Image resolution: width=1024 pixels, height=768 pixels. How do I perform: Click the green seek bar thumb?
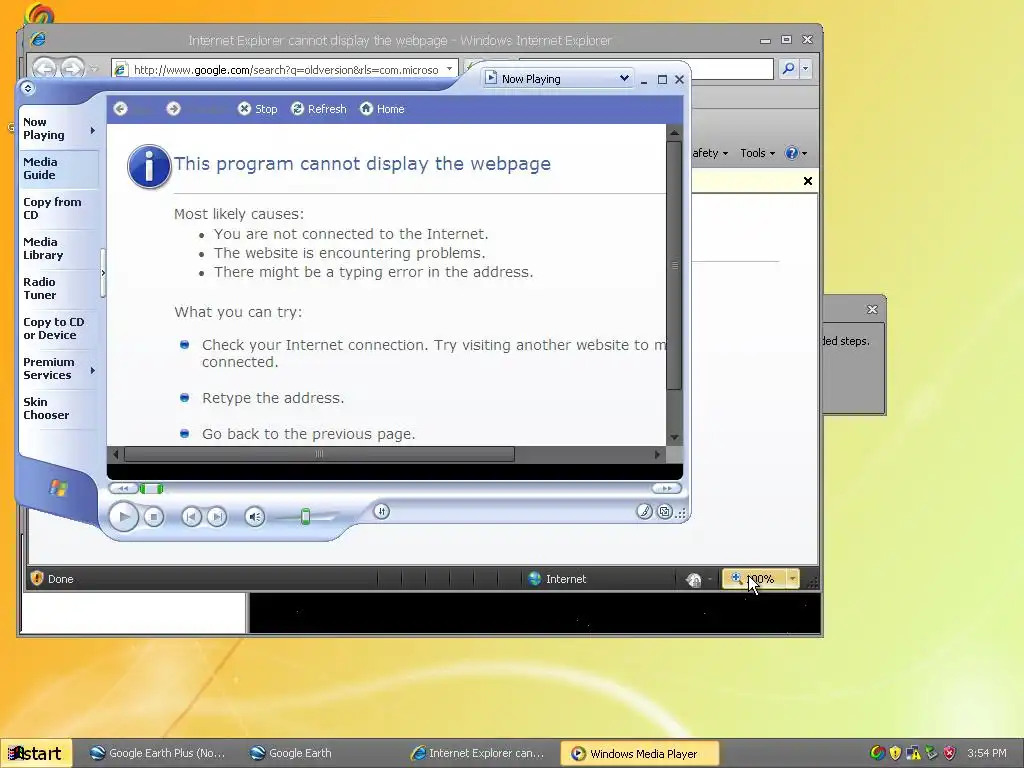click(x=152, y=488)
